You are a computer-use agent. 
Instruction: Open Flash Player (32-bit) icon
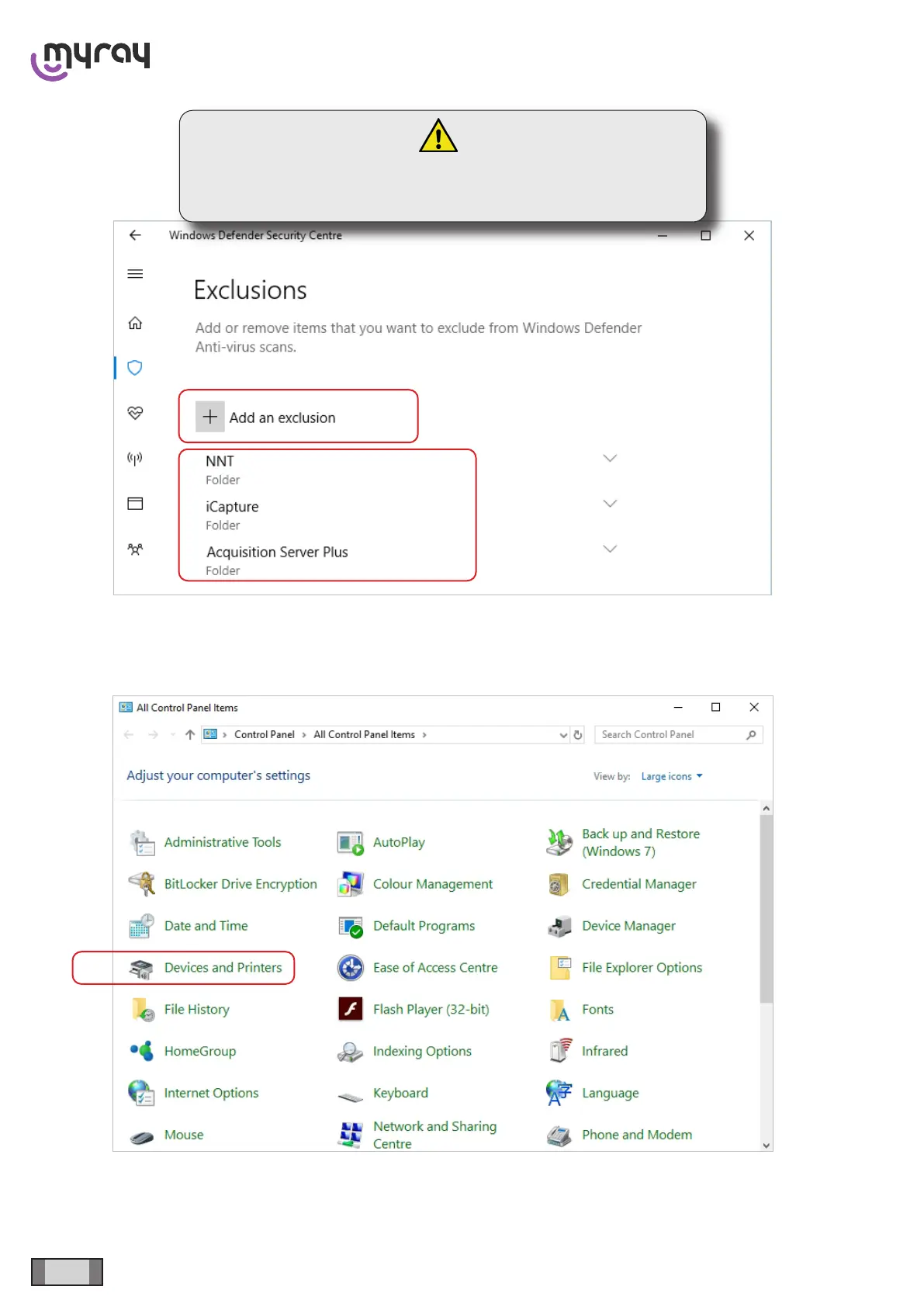tap(351, 1009)
